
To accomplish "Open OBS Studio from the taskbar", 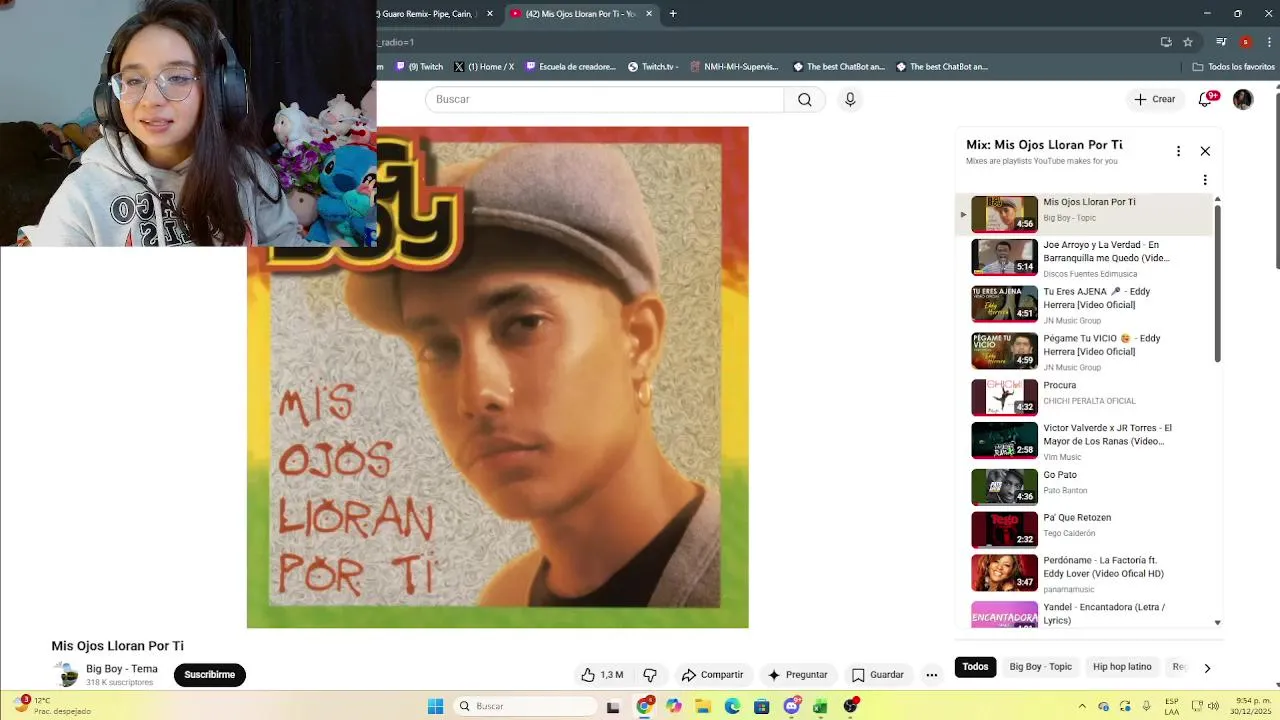I will coord(850,706).
